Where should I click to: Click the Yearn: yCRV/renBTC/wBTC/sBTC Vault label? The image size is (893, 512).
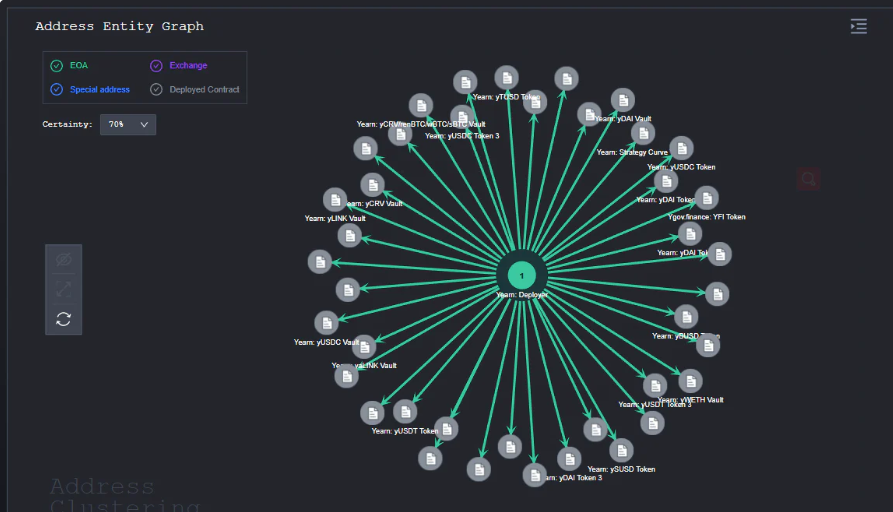421,124
